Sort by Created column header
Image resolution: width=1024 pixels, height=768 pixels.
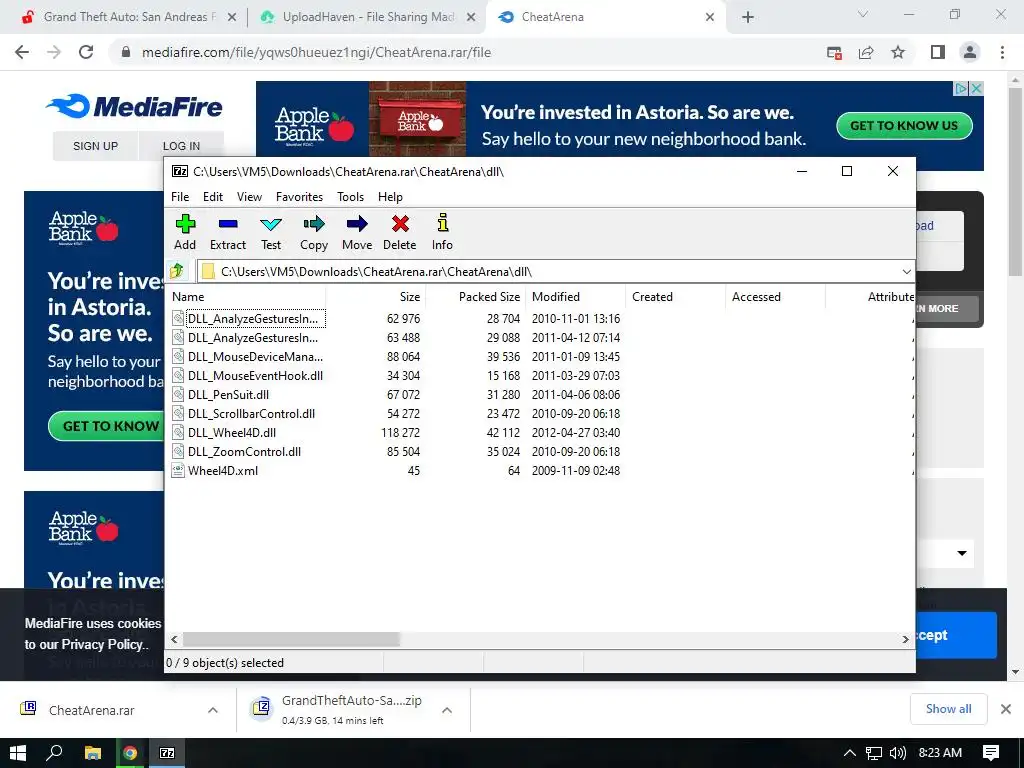[676, 296]
